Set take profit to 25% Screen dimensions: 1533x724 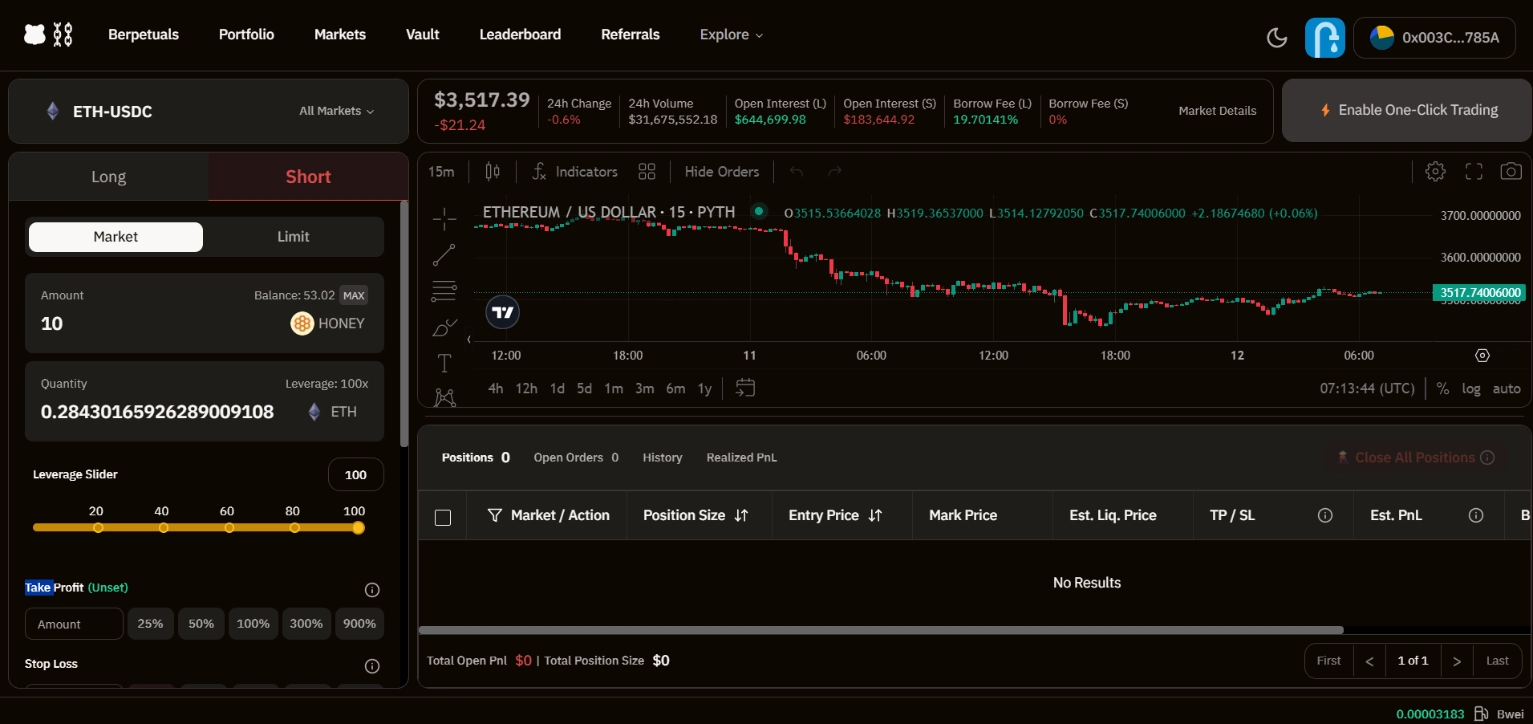pyautogui.click(x=150, y=624)
